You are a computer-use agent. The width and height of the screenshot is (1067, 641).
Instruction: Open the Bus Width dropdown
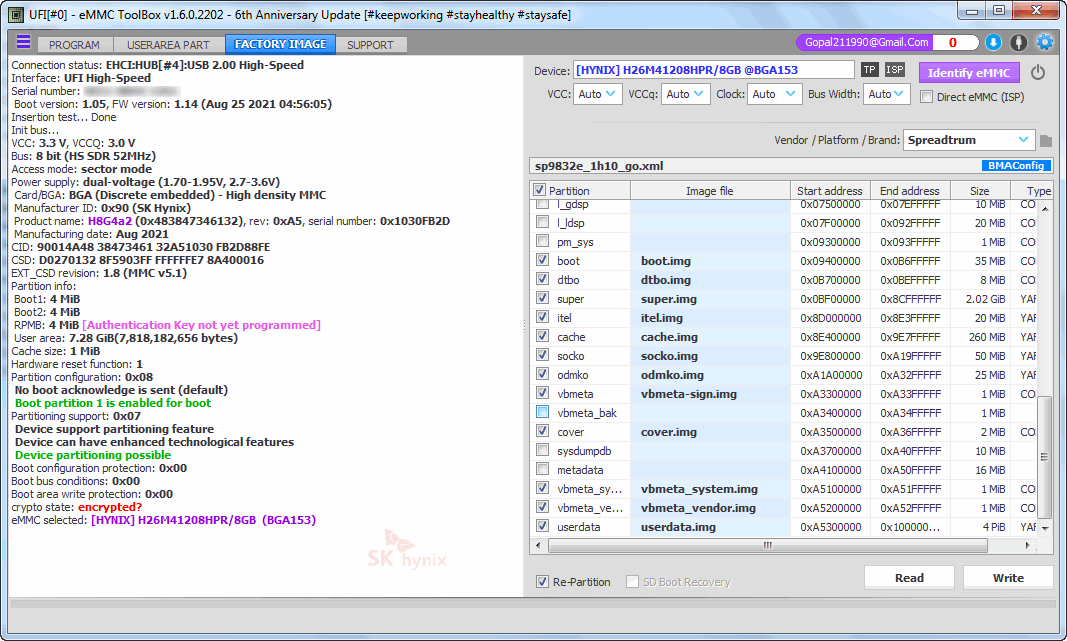click(887, 94)
